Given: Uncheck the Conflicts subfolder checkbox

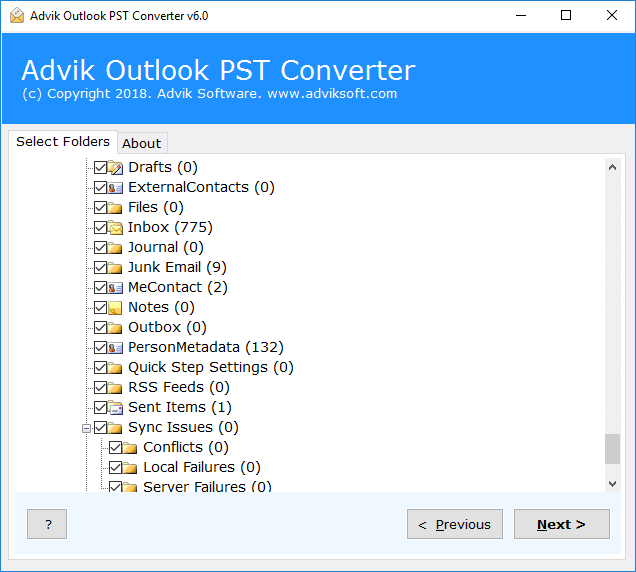Looking at the screenshot, I should pyautogui.click(x=115, y=447).
